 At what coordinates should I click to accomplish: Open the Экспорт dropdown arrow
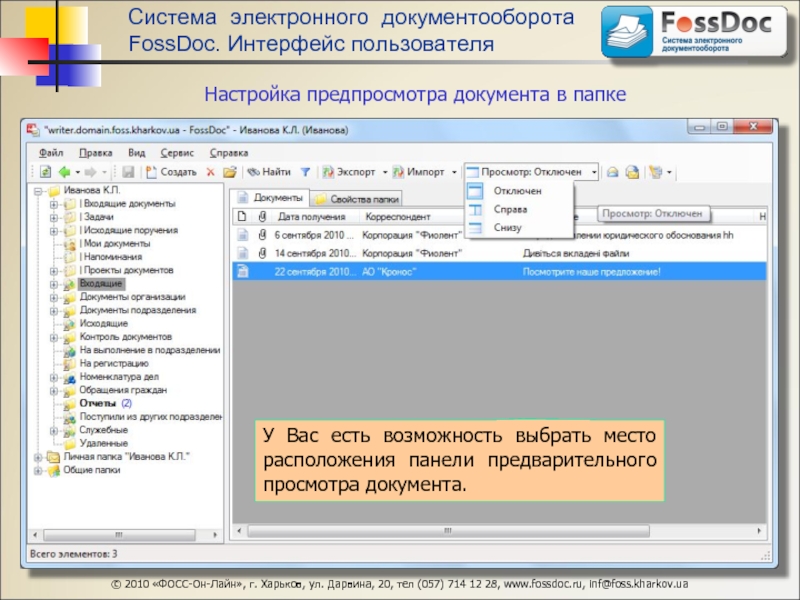click(385, 172)
